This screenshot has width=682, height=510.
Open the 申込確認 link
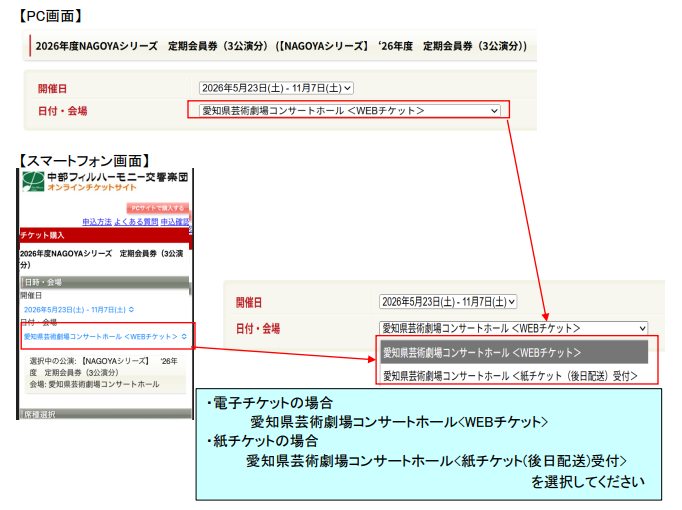coord(175,221)
